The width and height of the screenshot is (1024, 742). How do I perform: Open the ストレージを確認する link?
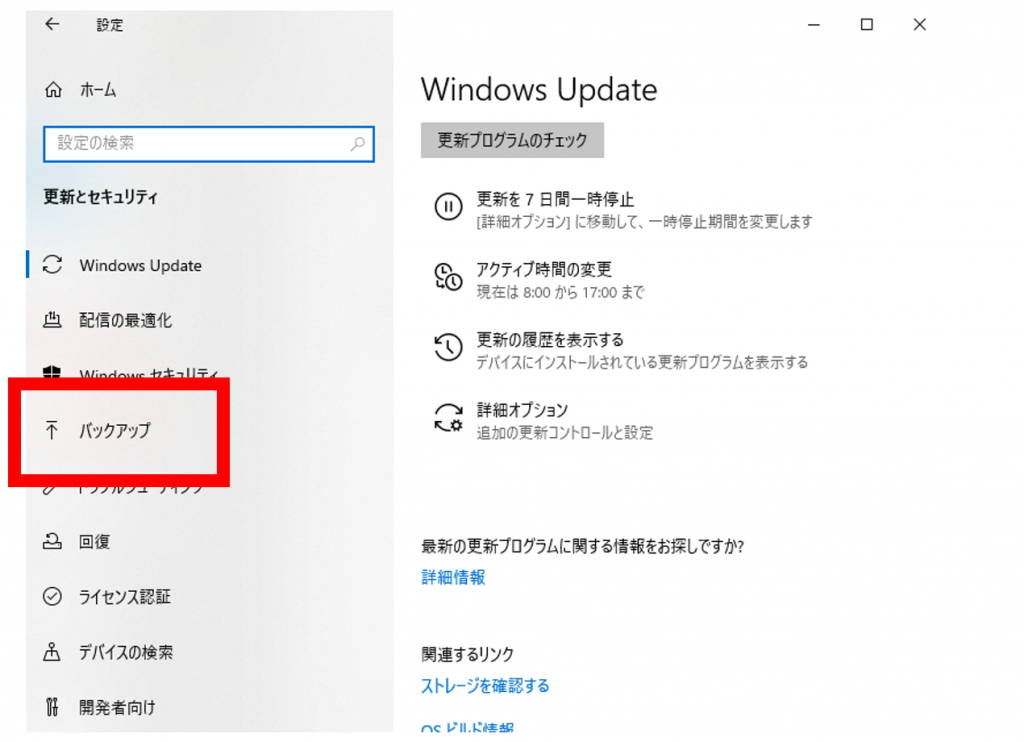click(x=485, y=686)
